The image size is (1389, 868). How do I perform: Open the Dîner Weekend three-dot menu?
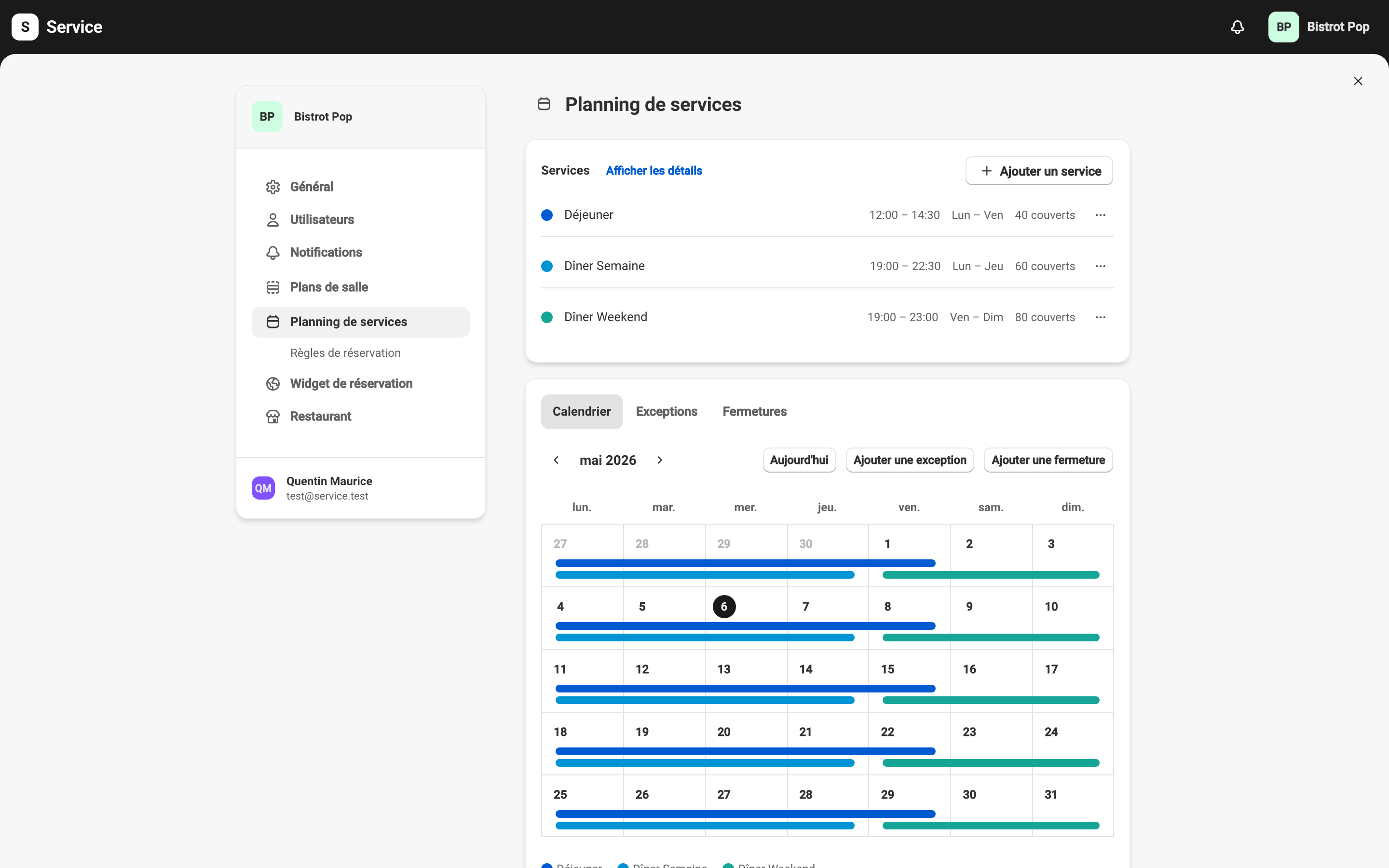point(1100,317)
